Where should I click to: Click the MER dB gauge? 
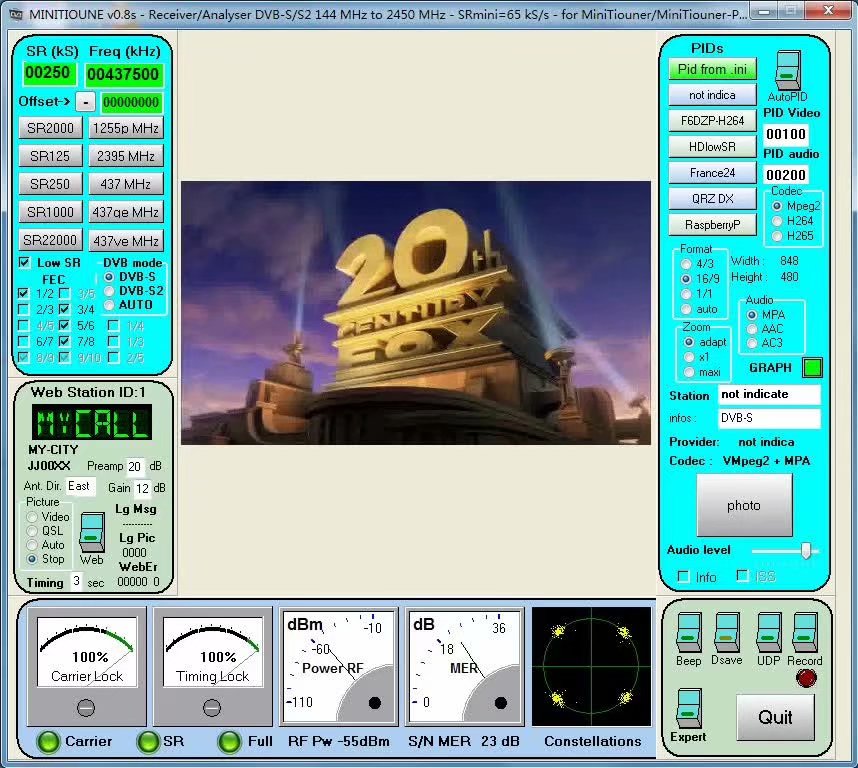[465, 667]
